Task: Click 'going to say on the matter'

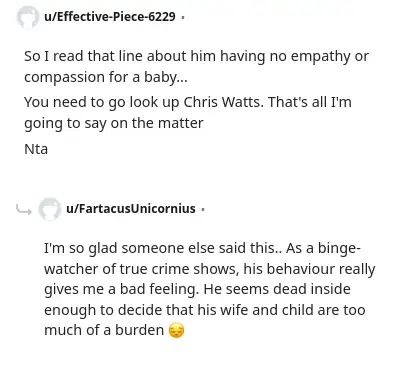Action: 114,123
